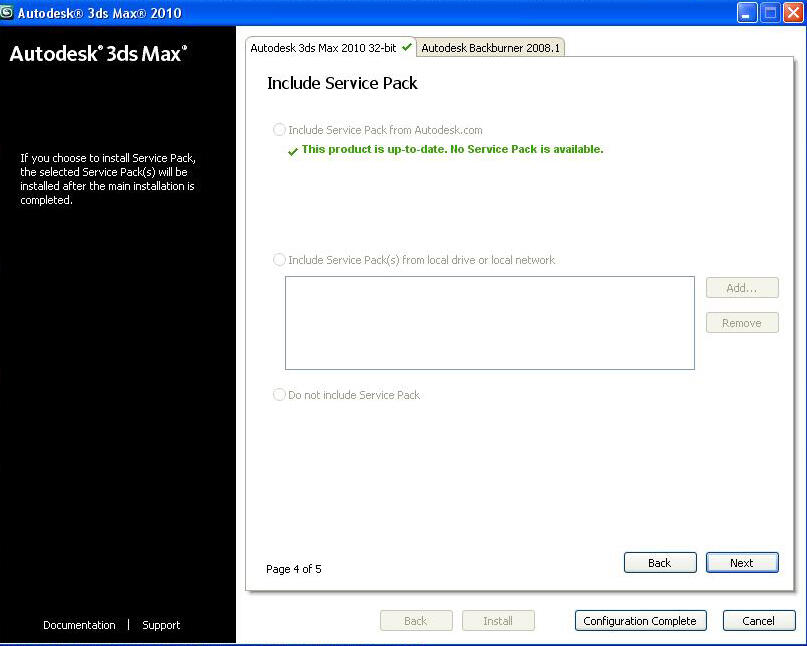Click the Install button
This screenshot has height=646, width=807.
click(498, 621)
